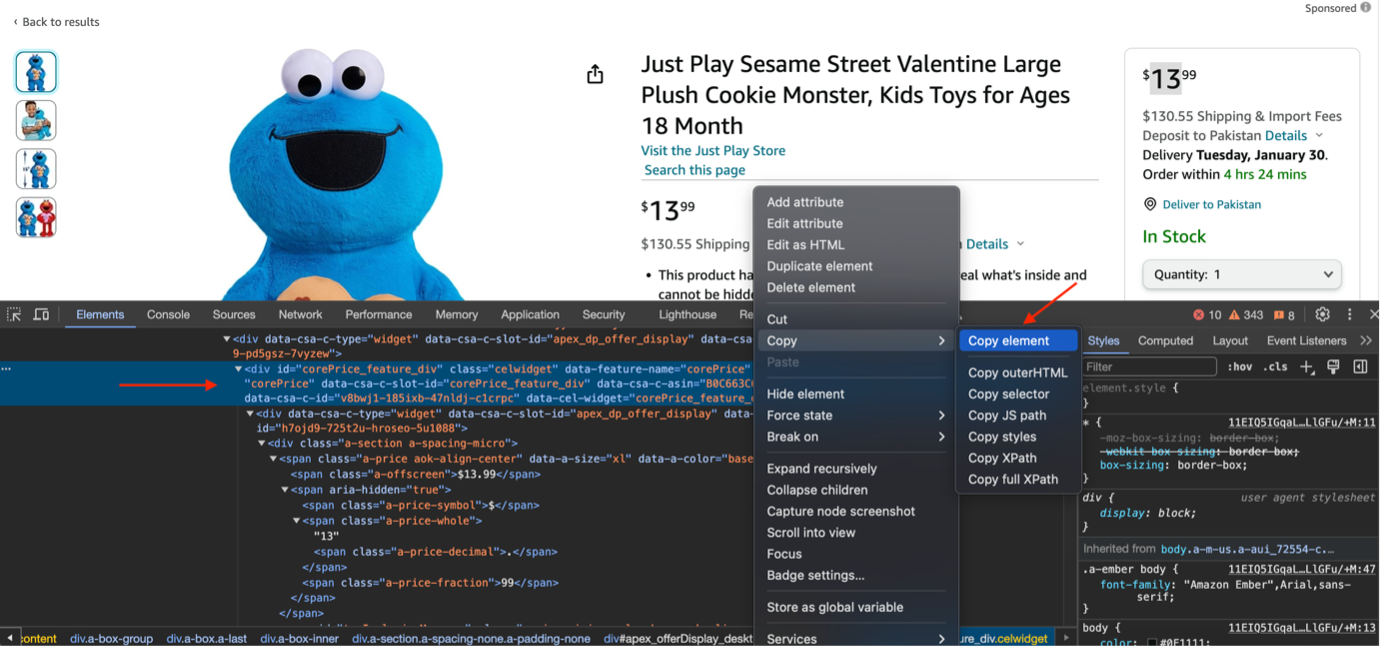Viewport: 1384px width, 650px height.
Task: Switch to the Lighthouse tab
Action: point(688,315)
